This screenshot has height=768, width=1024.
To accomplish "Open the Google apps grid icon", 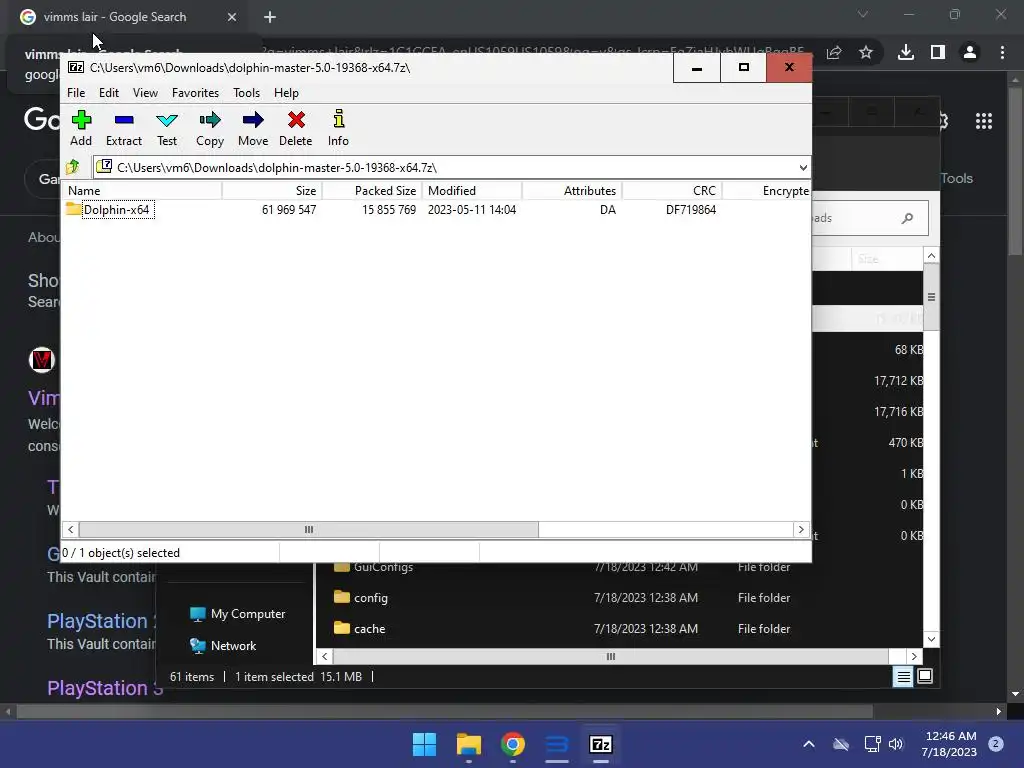I will tap(984, 121).
